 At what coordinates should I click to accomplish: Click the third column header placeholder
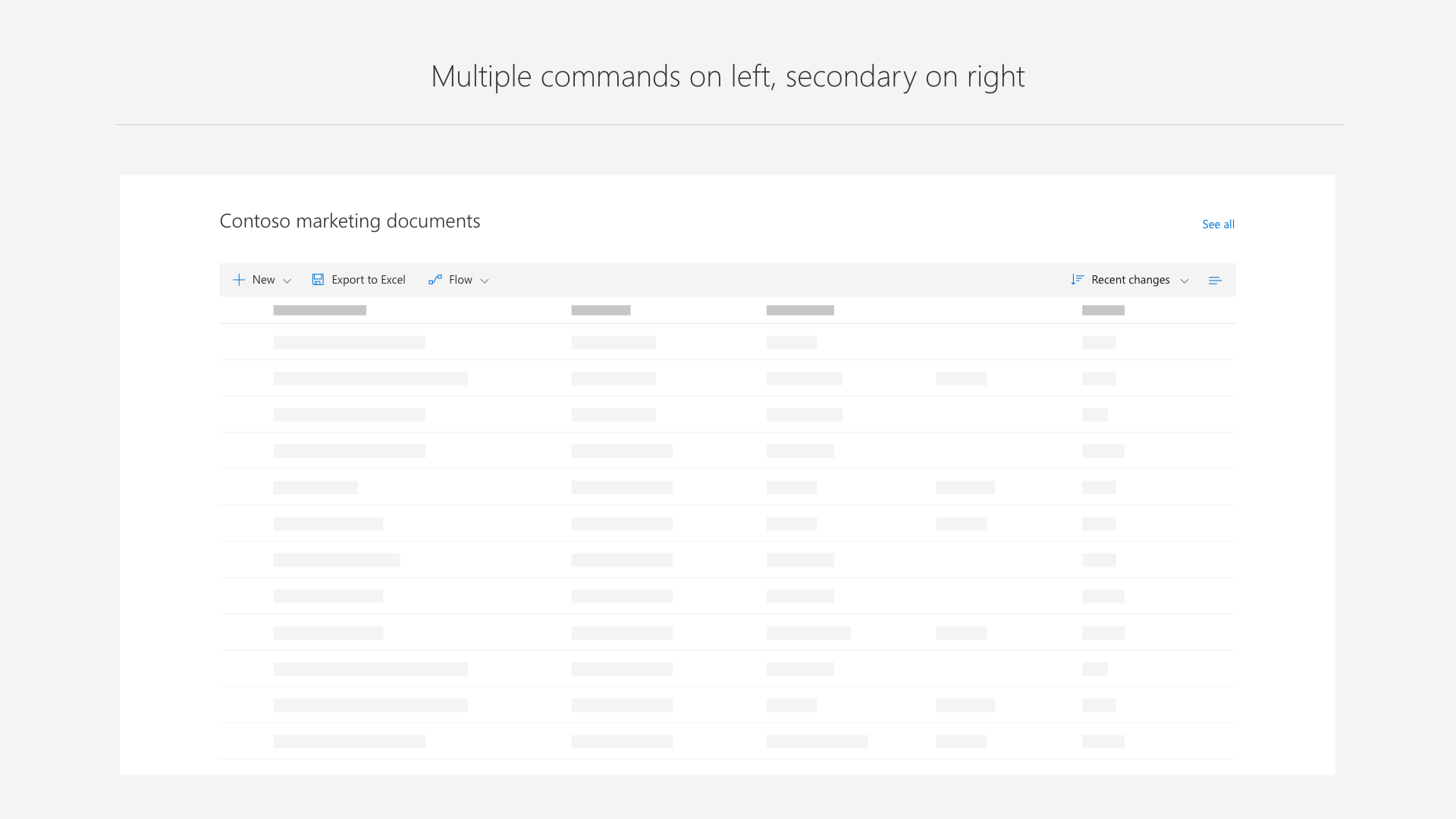click(x=800, y=310)
